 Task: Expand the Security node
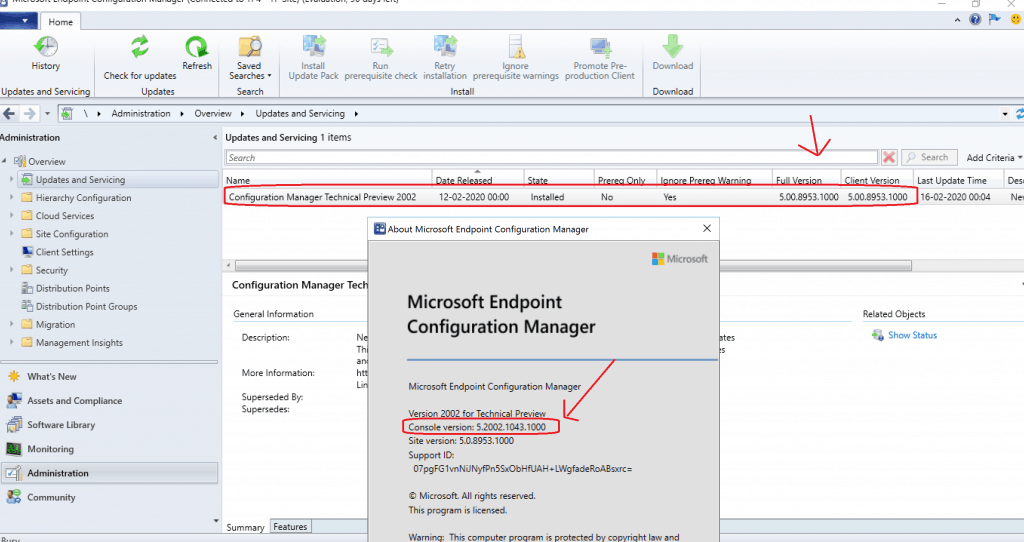(x=11, y=270)
